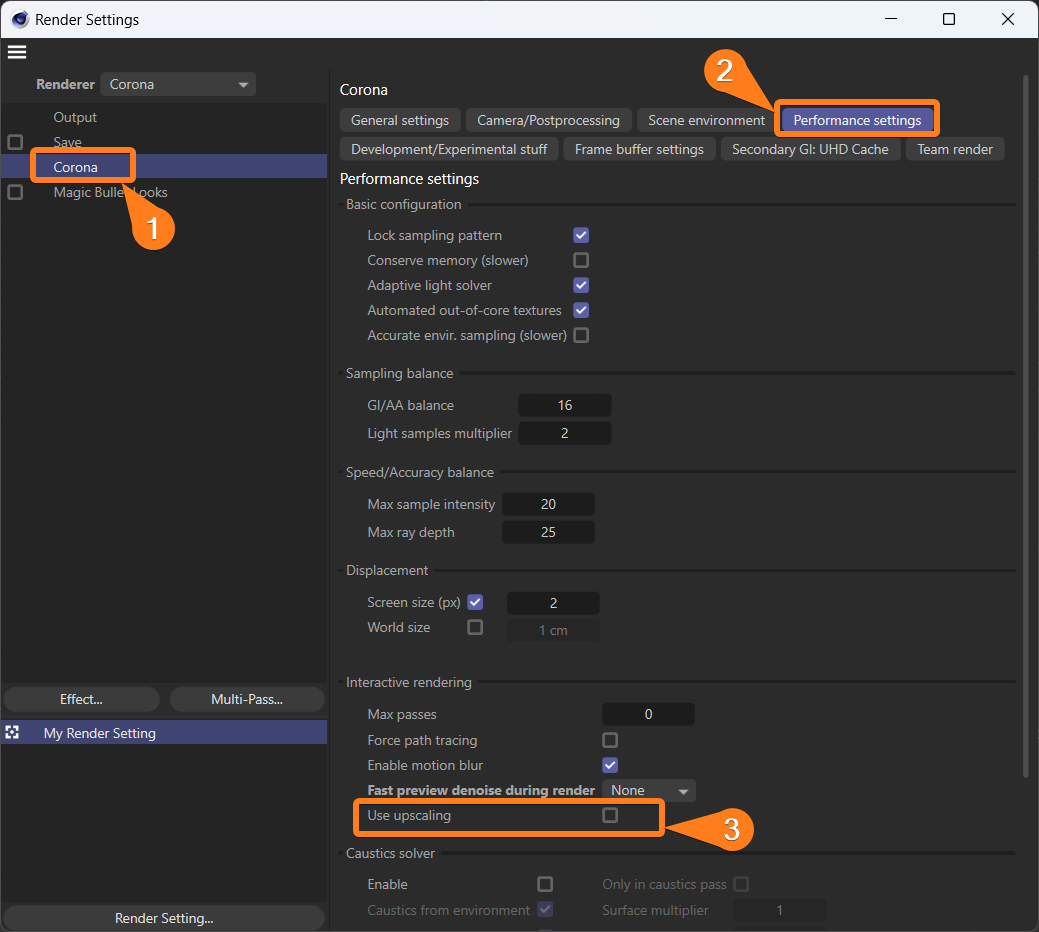This screenshot has width=1039, height=932.
Task: Toggle Automated out-of-core textures checkbox
Action: click(581, 310)
